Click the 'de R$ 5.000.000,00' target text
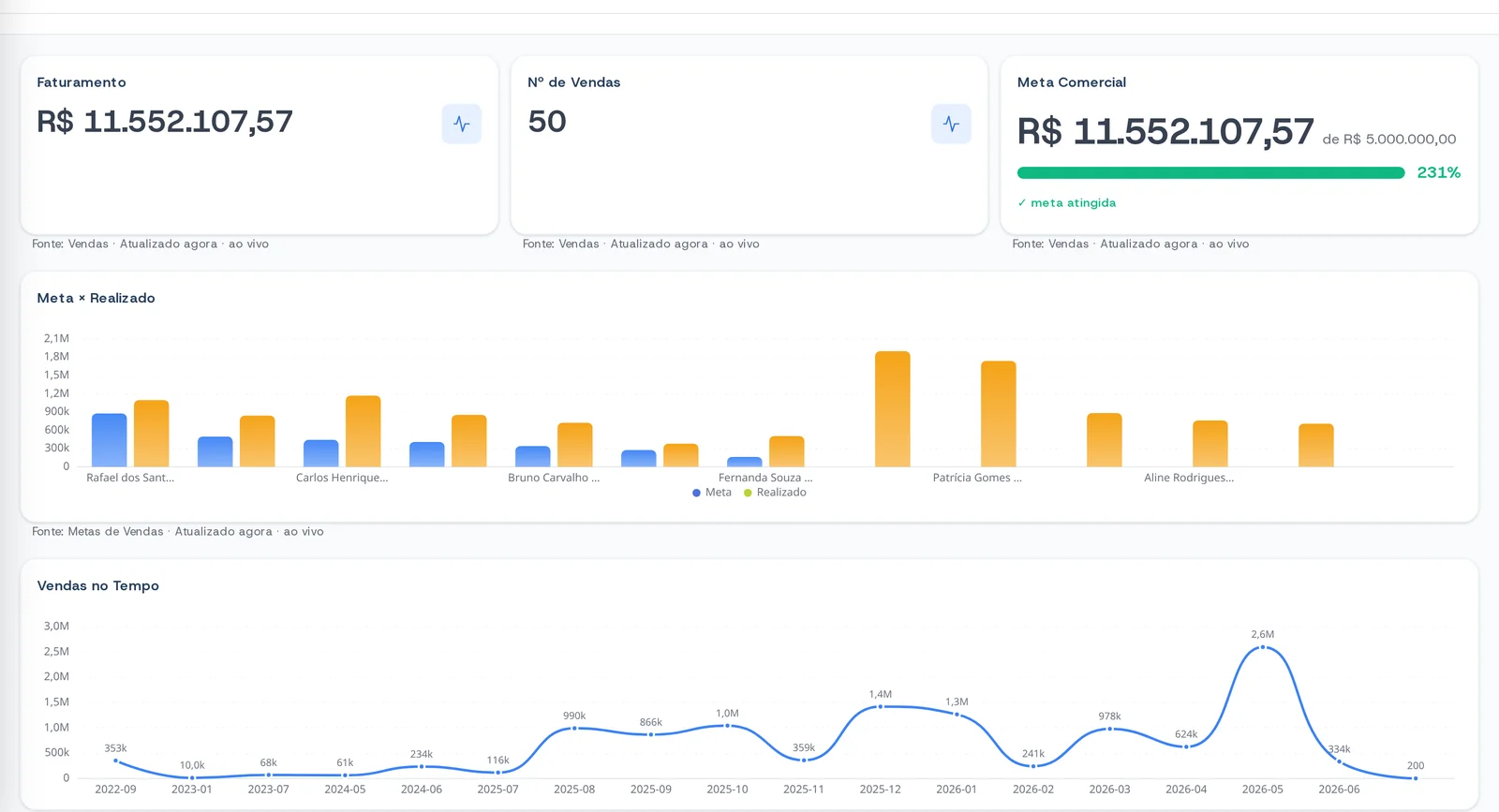This screenshot has height=812, width=1499. (x=1389, y=140)
